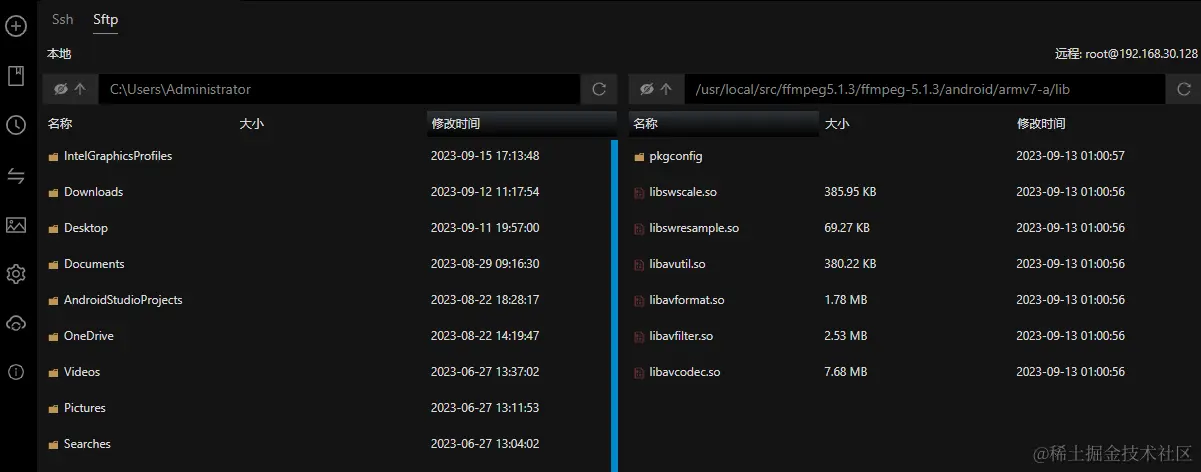Click the 2023-09-15 17:13:48 timestamp
Image resolution: width=1201 pixels, height=472 pixels.
point(485,156)
